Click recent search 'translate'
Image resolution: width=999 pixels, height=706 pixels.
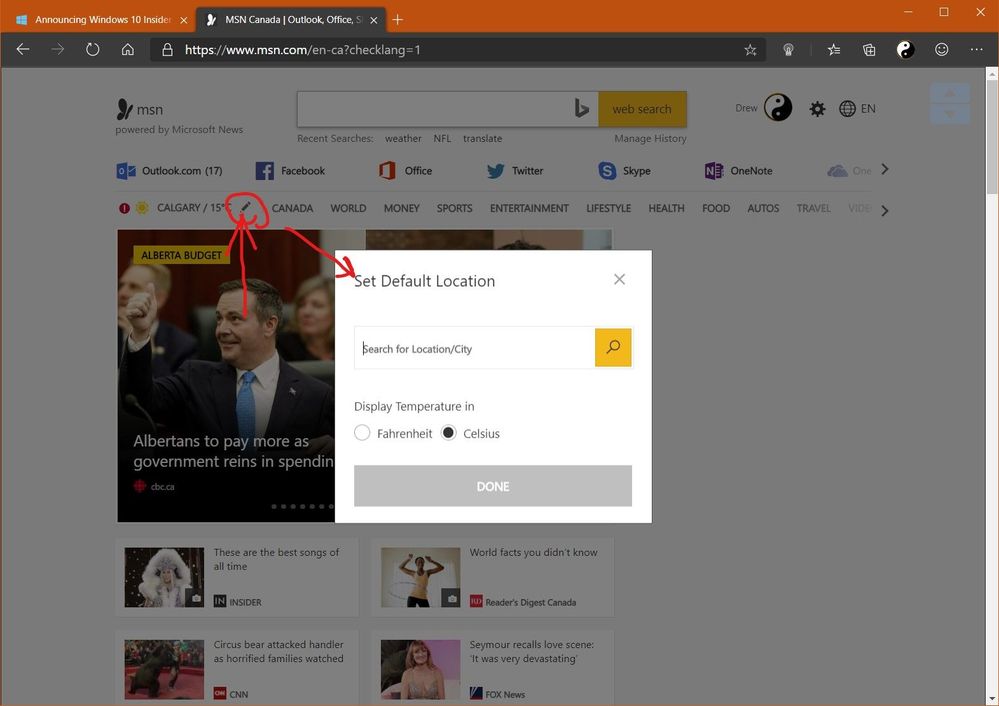482,138
